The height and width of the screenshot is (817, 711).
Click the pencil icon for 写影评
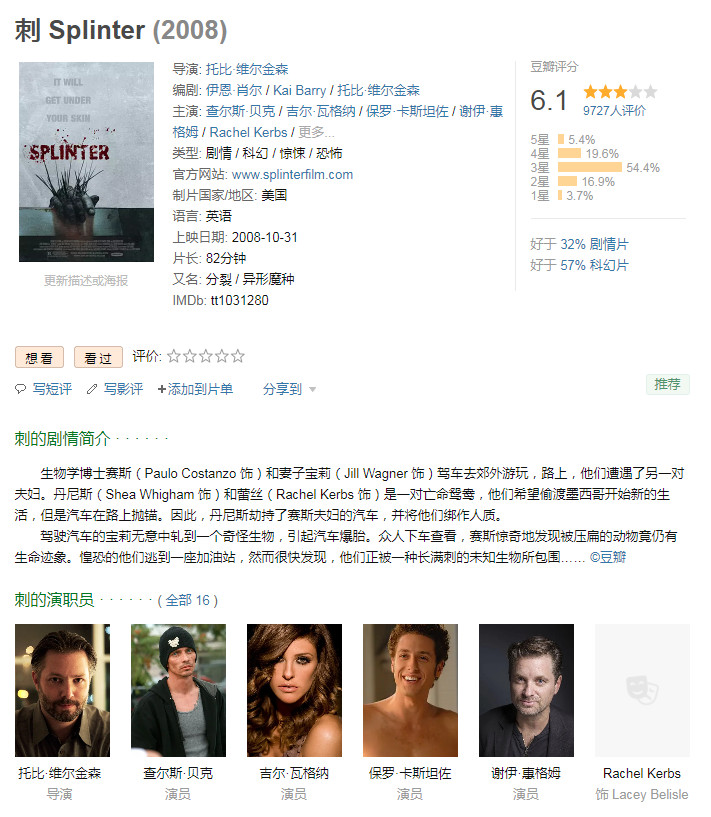coord(92,389)
